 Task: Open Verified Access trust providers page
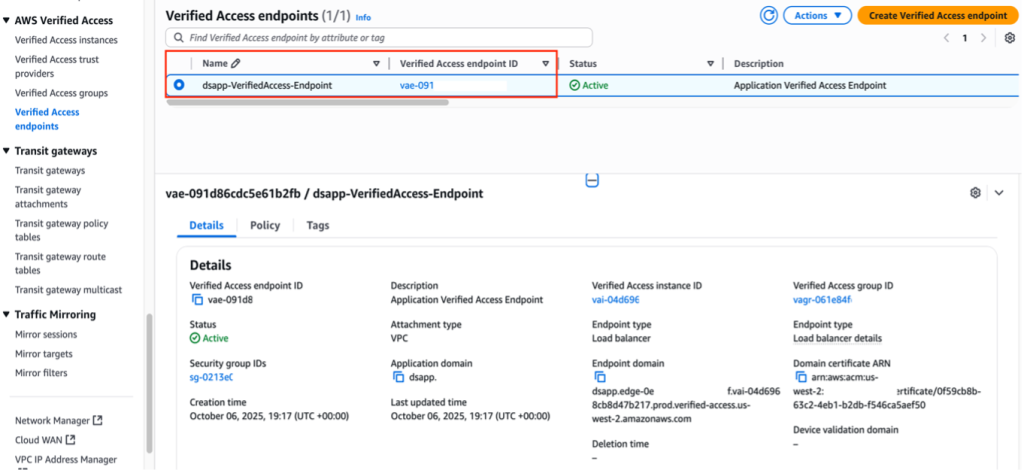[x=57, y=67]
